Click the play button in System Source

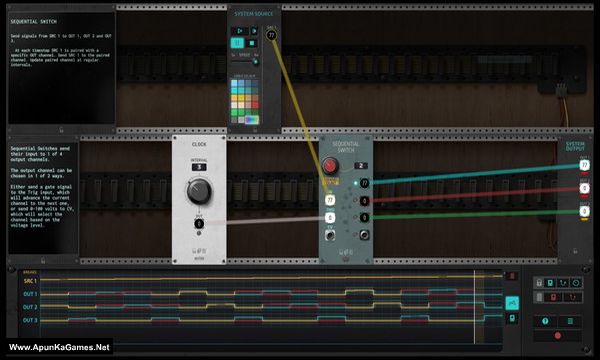pos(240,31)
